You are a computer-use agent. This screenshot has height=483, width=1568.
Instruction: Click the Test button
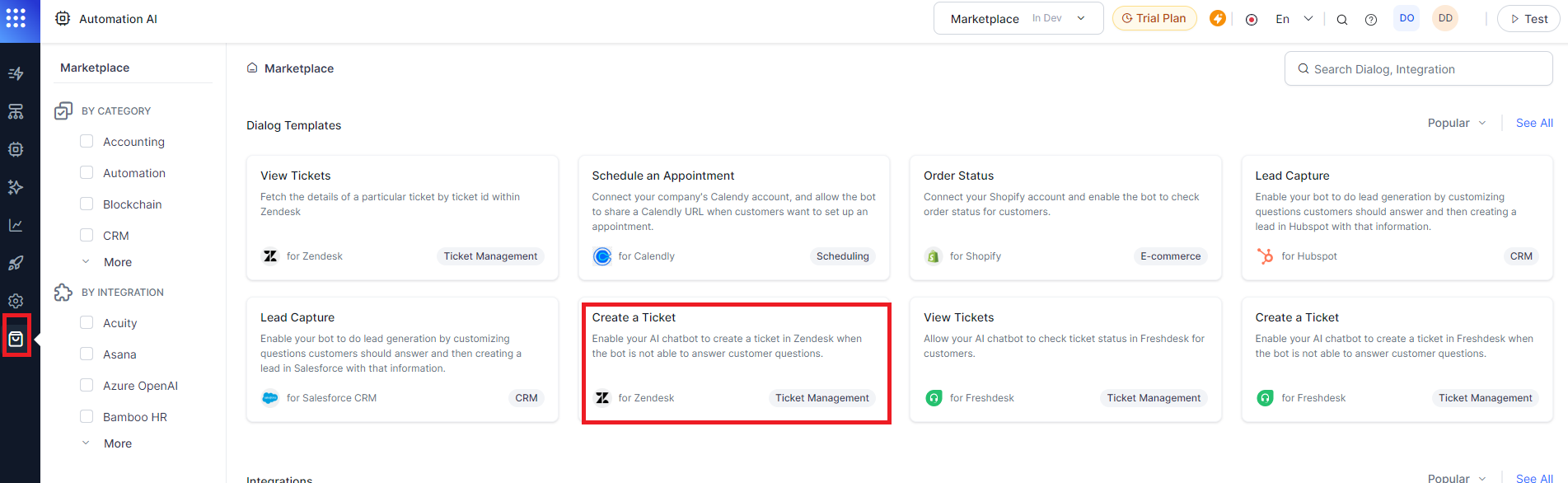pyautogui.click(x=1528, y=19)
